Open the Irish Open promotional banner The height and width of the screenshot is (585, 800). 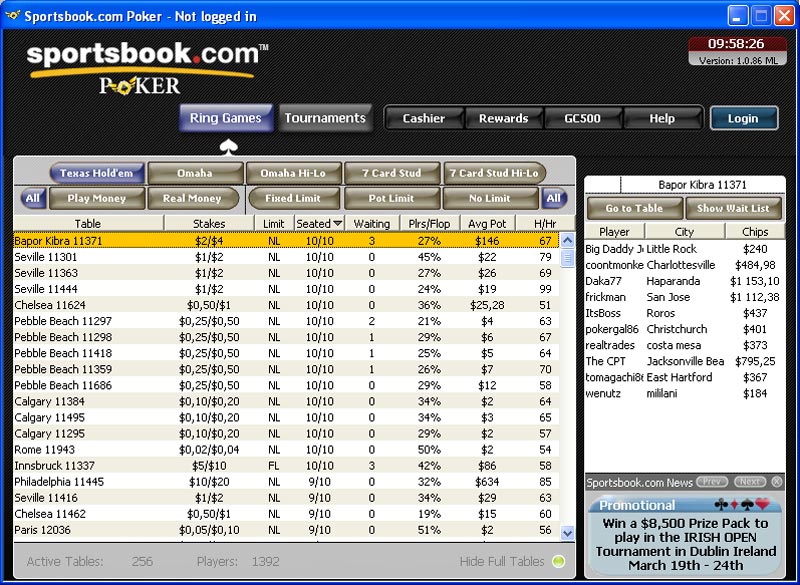[x=685, y=536]
